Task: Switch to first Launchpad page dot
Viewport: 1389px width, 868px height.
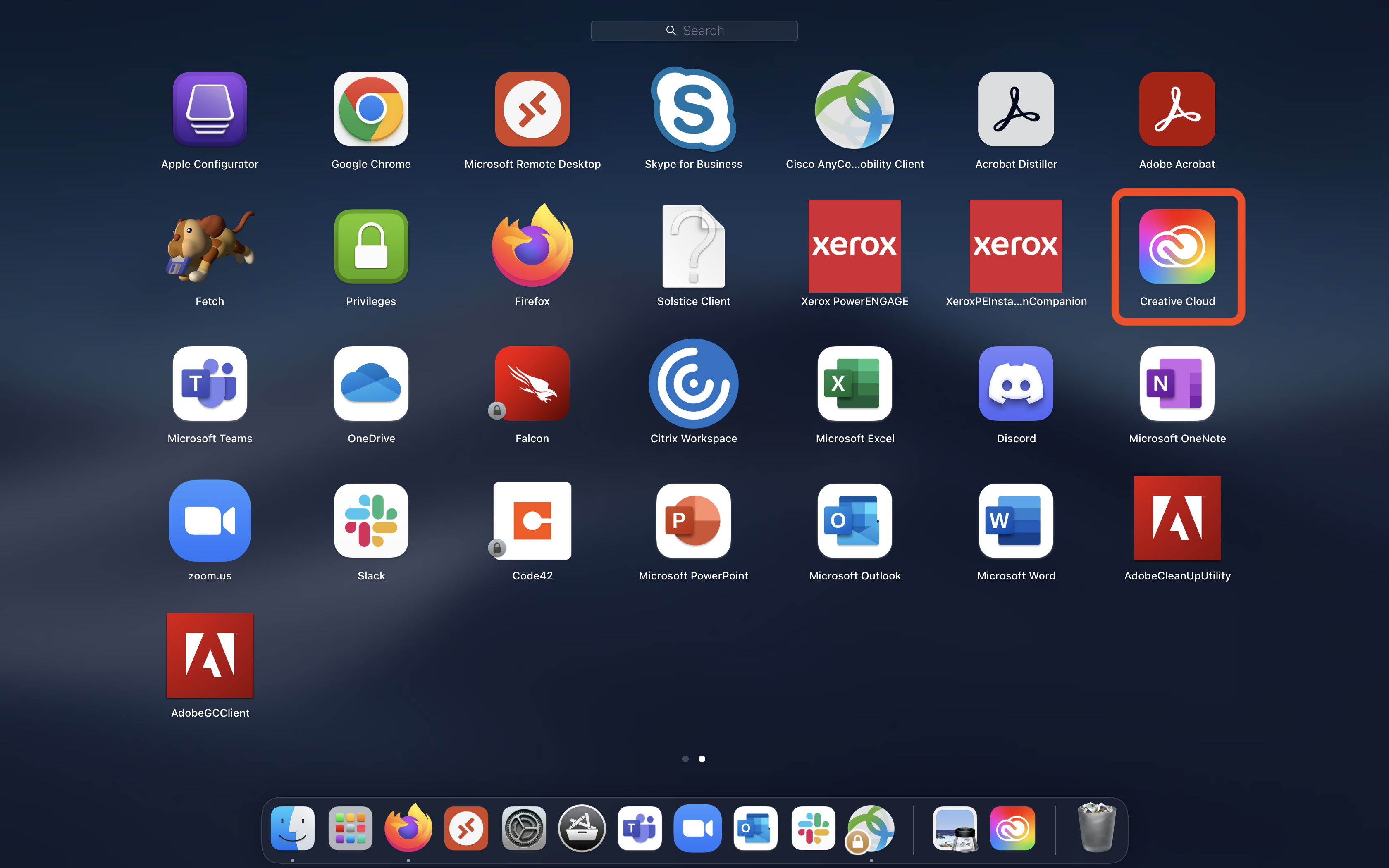Action: click(685, 759)
